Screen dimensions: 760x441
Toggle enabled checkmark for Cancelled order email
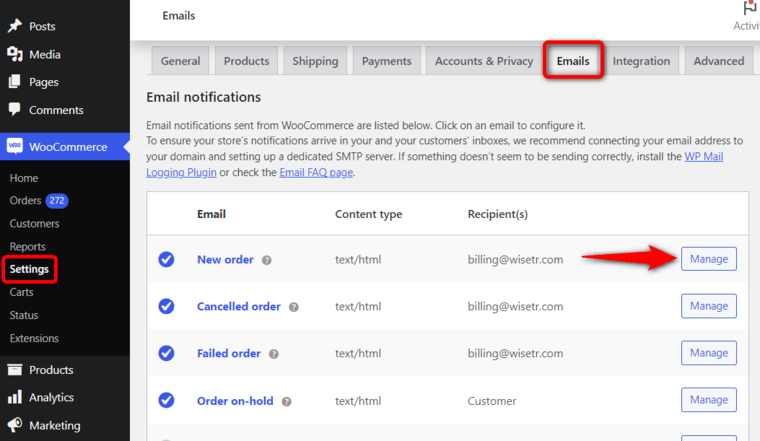pyautogui.click(x=166, y=306)
